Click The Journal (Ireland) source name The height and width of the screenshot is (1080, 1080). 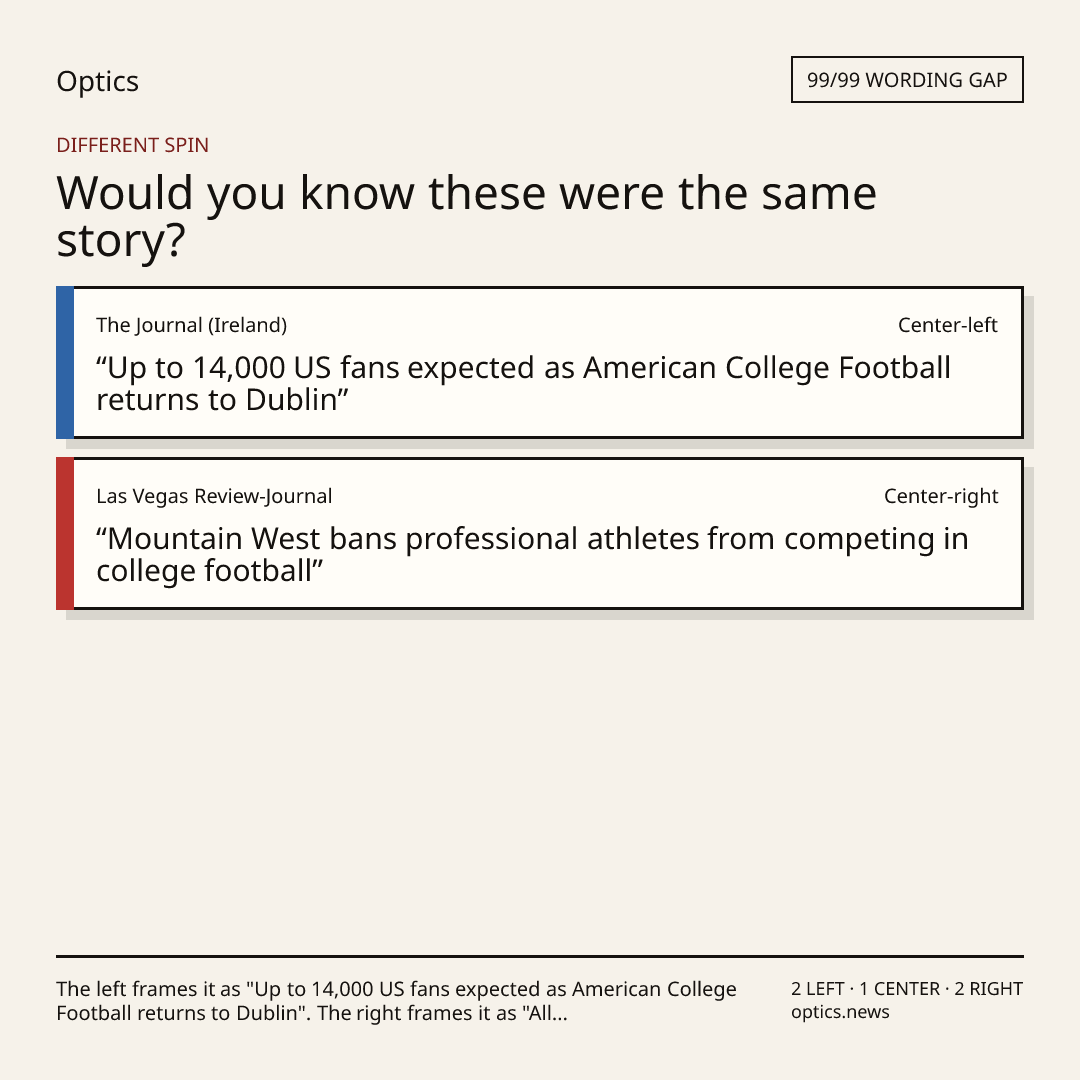[191, 325]
